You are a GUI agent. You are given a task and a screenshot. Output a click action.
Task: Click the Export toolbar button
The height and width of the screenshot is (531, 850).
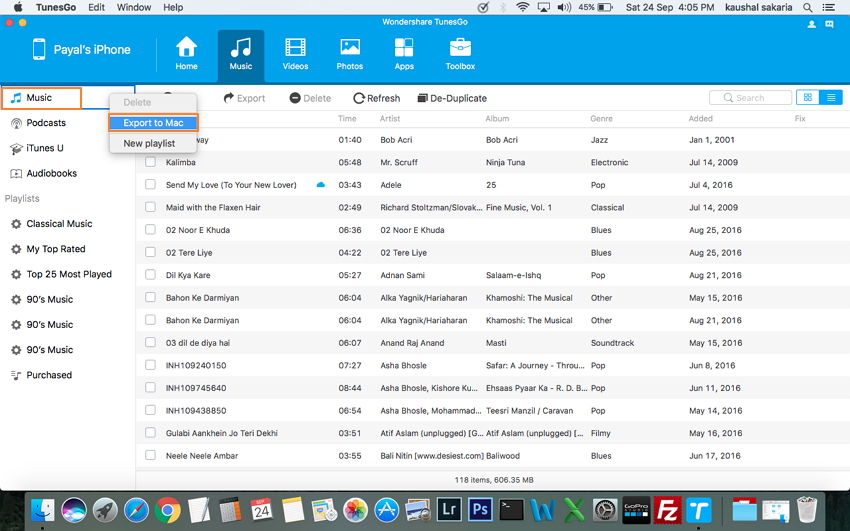pyautogui.click(x=244, y=98)
